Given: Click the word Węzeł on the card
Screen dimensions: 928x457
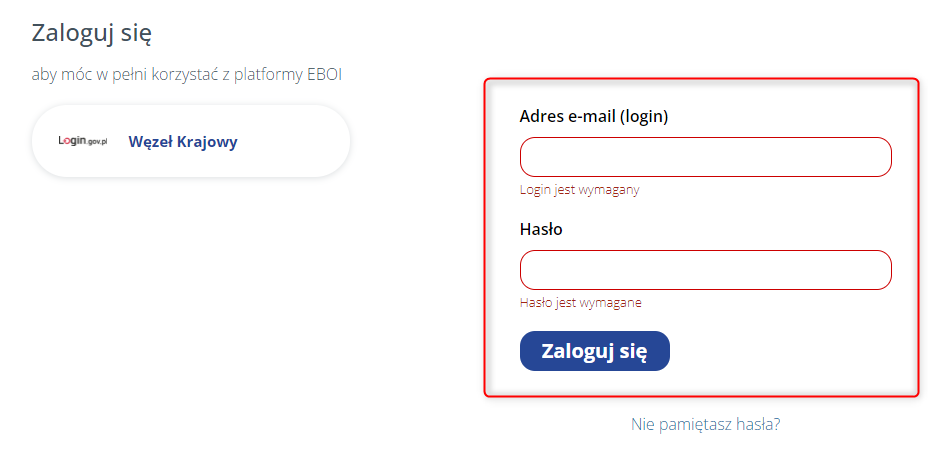Looking at the screenshot, I should pos(151,142).
